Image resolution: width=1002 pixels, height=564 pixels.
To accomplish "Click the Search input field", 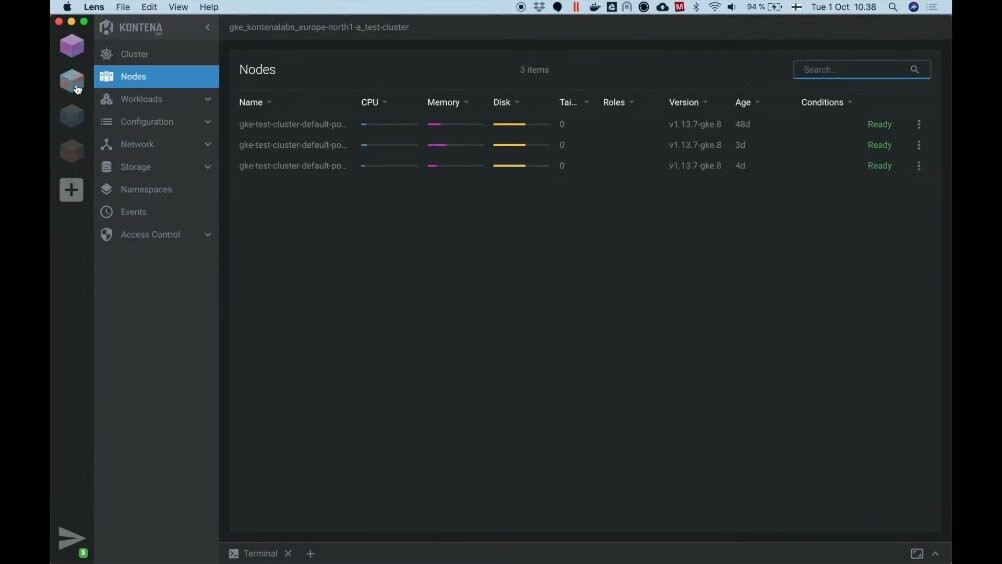I will point(855,70).
